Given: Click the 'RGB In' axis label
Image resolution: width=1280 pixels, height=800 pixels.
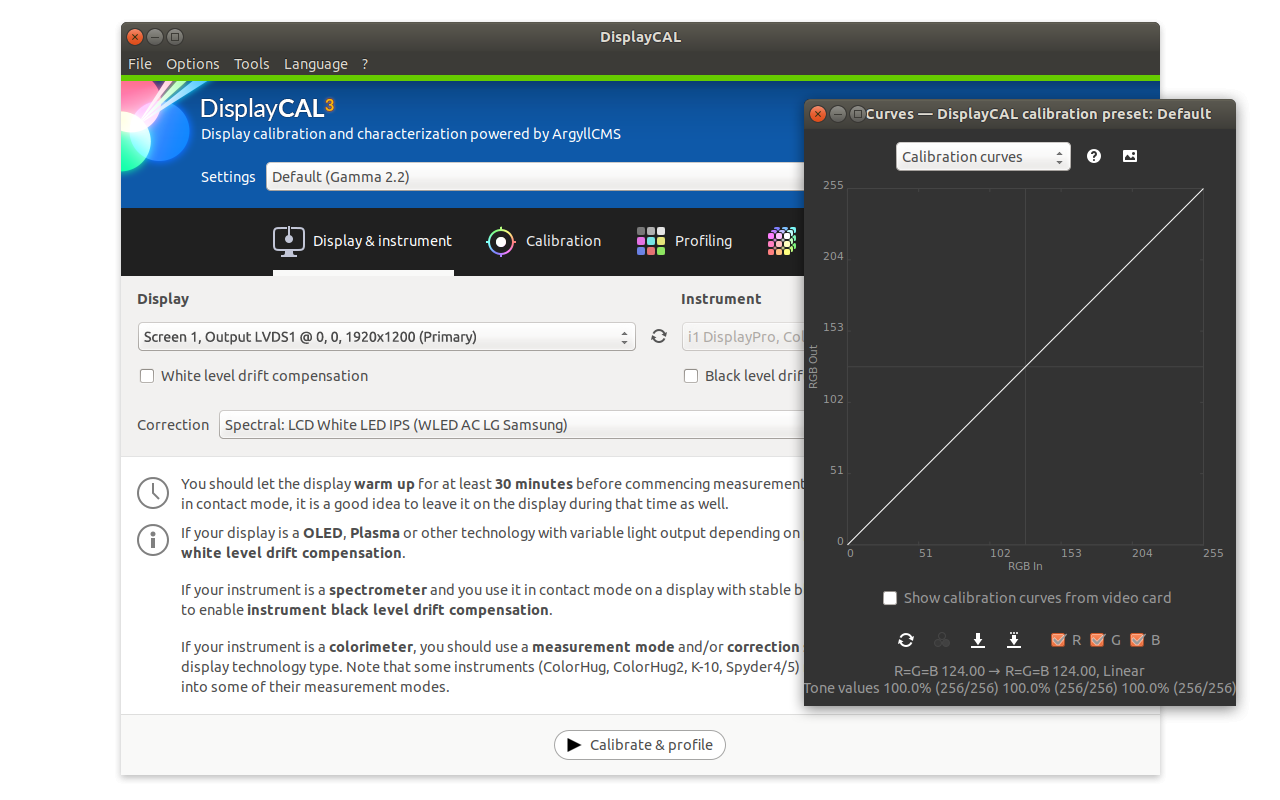Looking at the screenshot, I should pyautogui.click(x=1025, y=566).
